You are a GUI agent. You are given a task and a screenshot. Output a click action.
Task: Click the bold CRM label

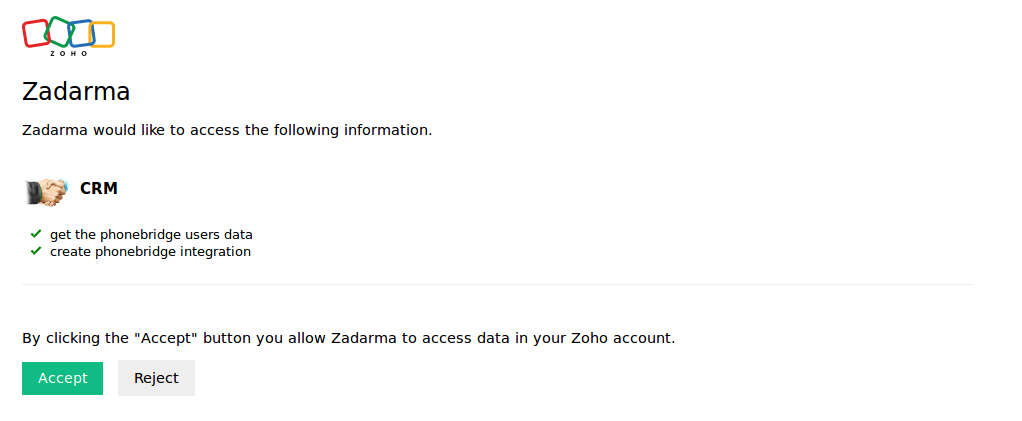99,188
